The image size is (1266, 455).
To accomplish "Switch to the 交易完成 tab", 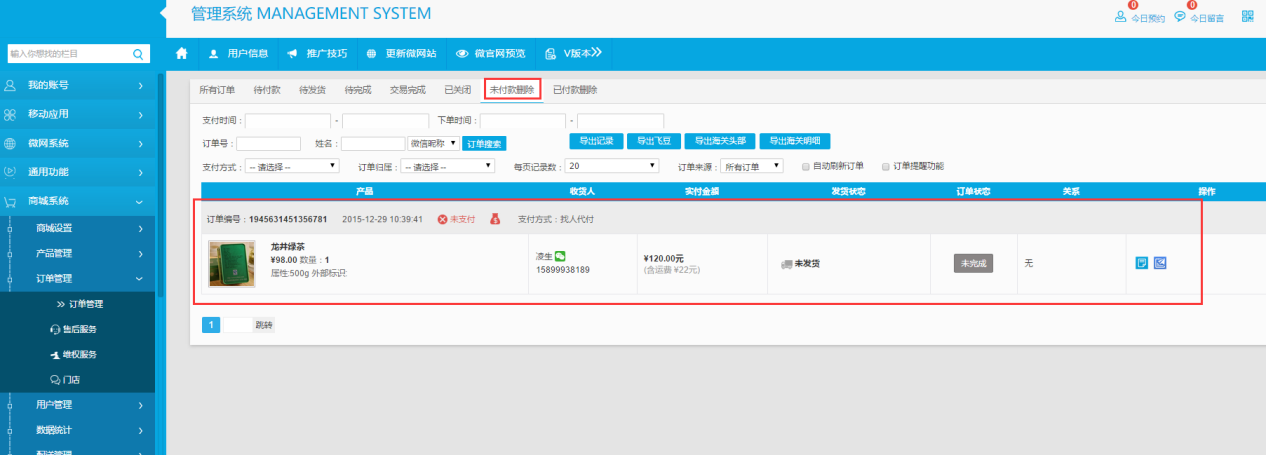I will tap(408, 90).
